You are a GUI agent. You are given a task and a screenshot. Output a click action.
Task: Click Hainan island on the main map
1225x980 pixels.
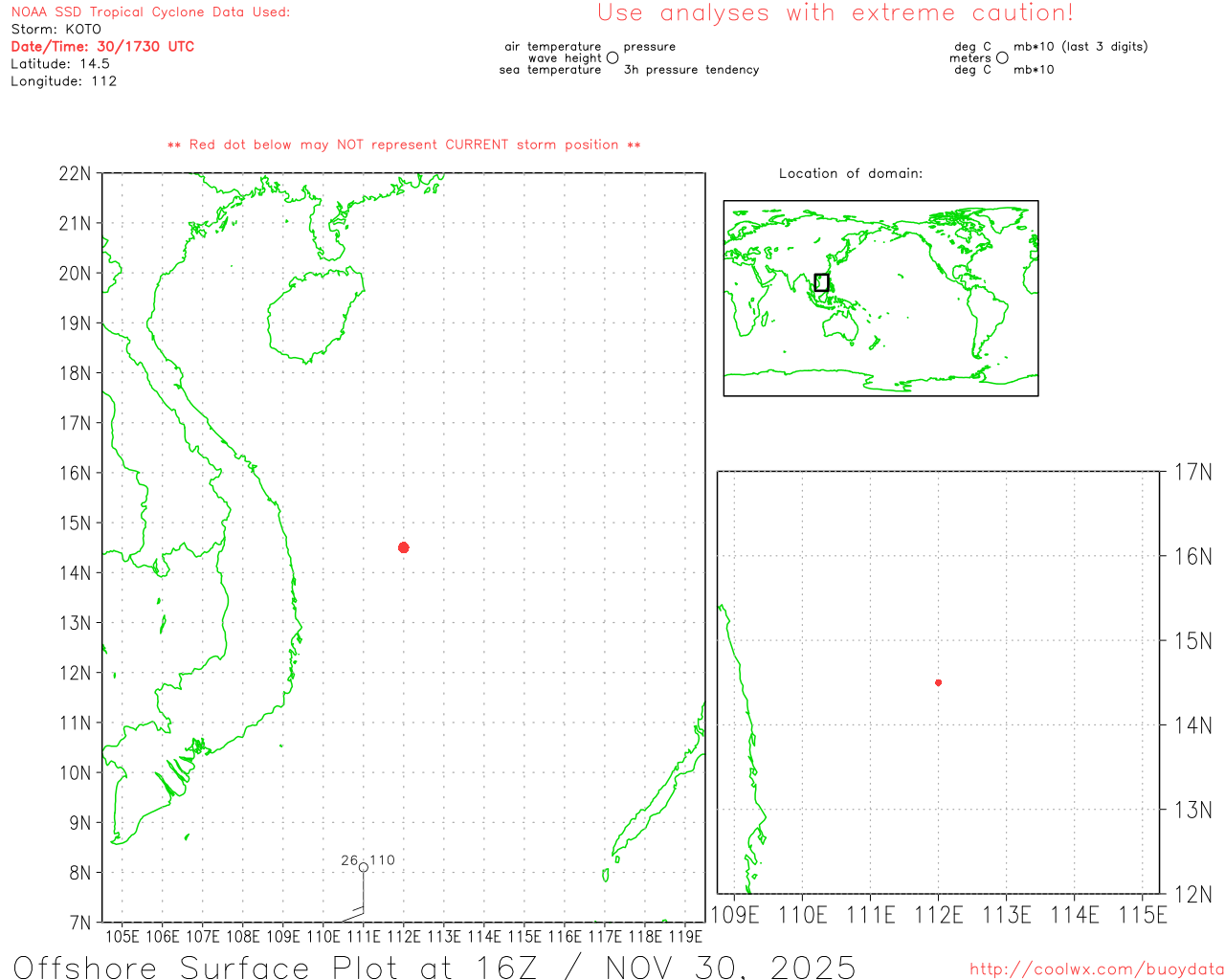pyautogui.click(x=315, y=314)
